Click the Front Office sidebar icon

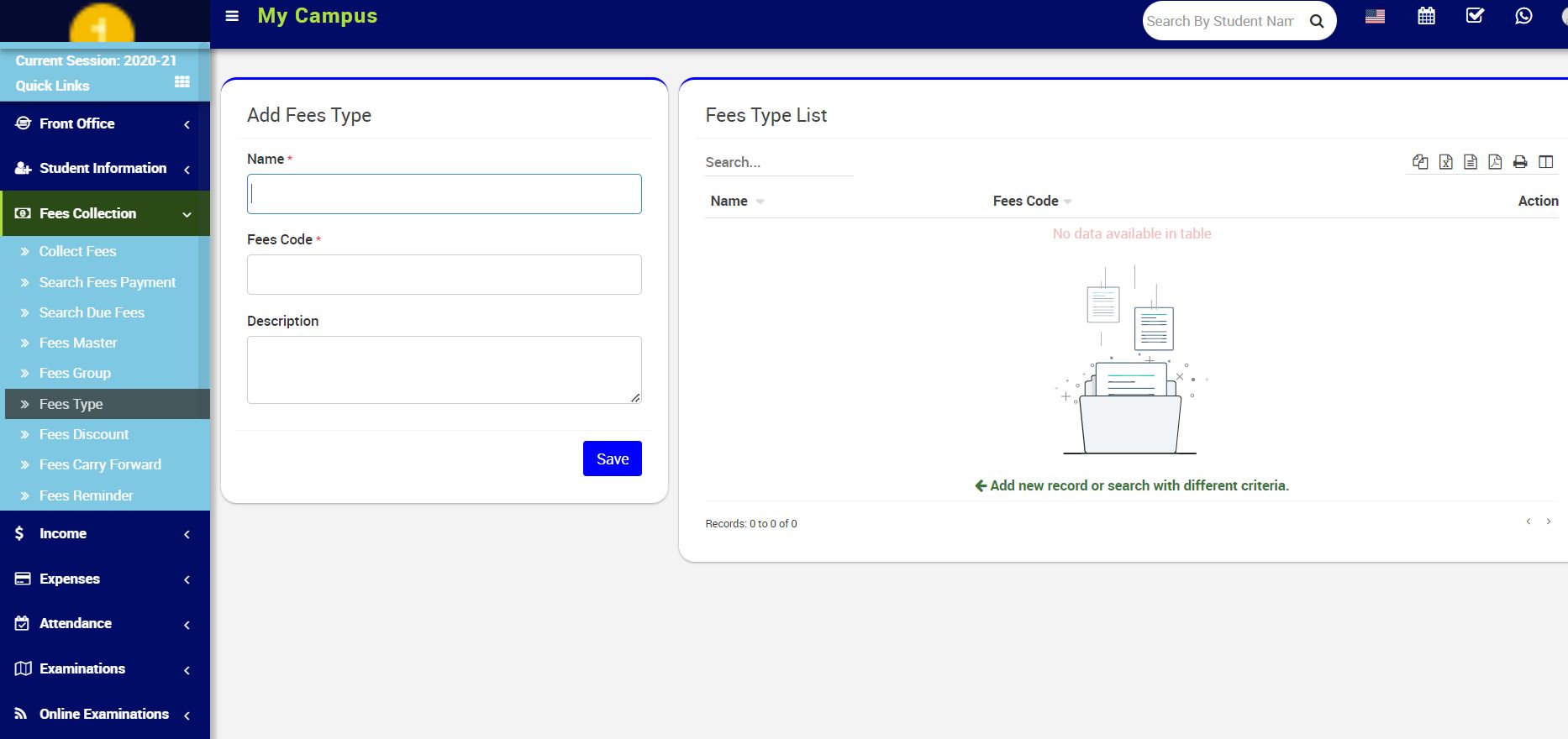[24, 123]
